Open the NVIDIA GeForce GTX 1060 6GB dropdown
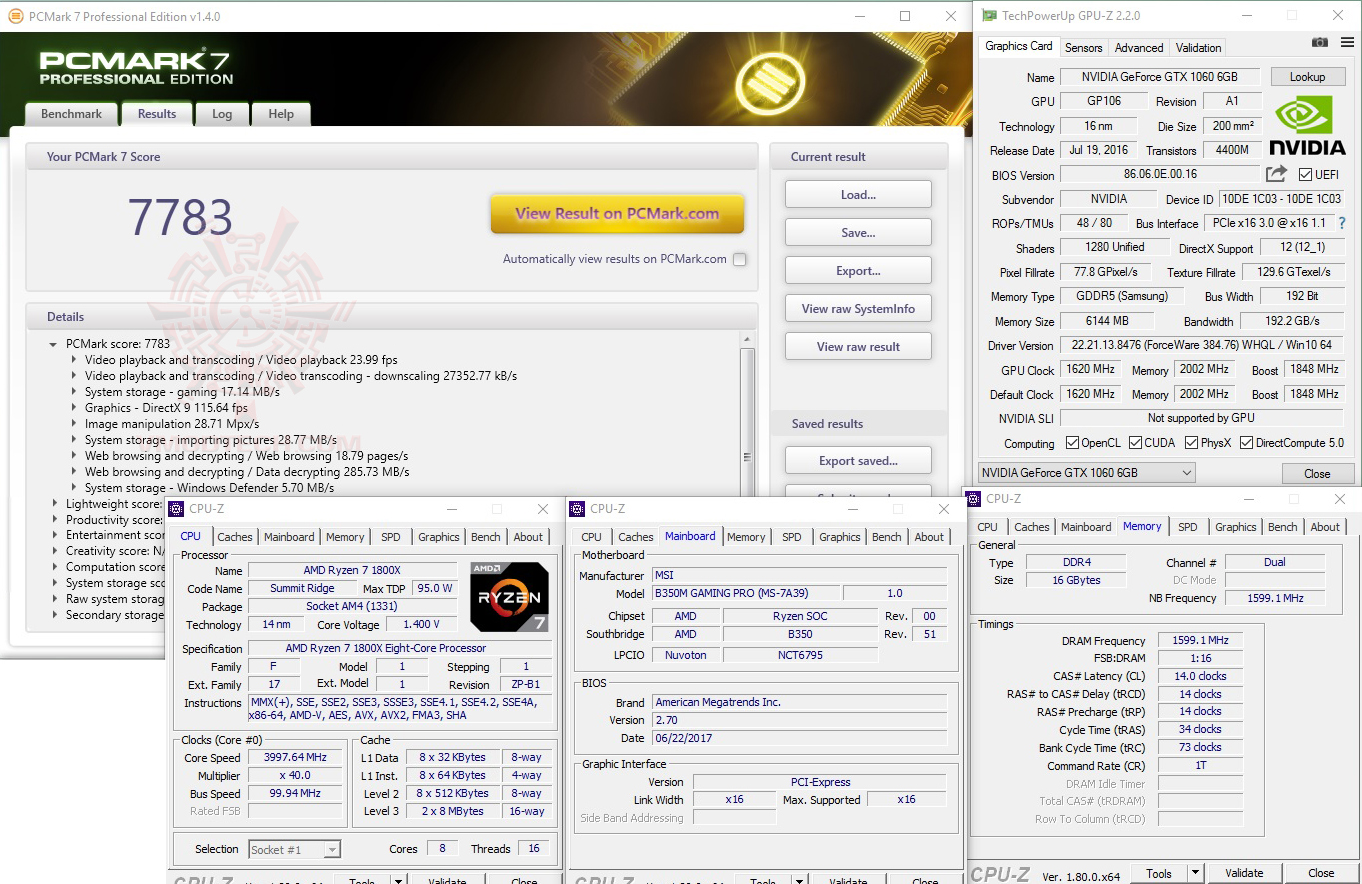The image size is (1362, 884). point(1086,473)
